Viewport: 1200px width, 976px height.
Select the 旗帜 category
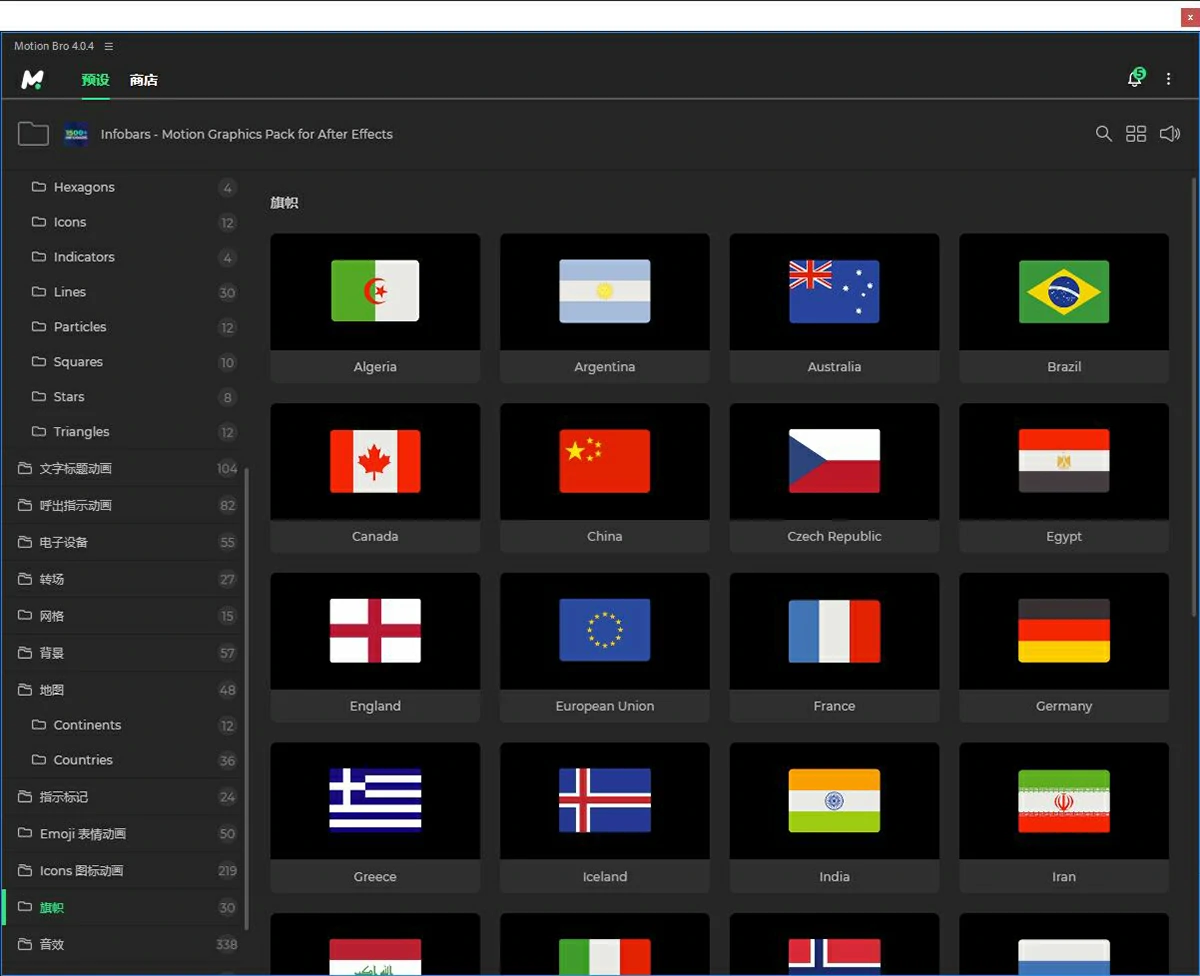[124, 908]
